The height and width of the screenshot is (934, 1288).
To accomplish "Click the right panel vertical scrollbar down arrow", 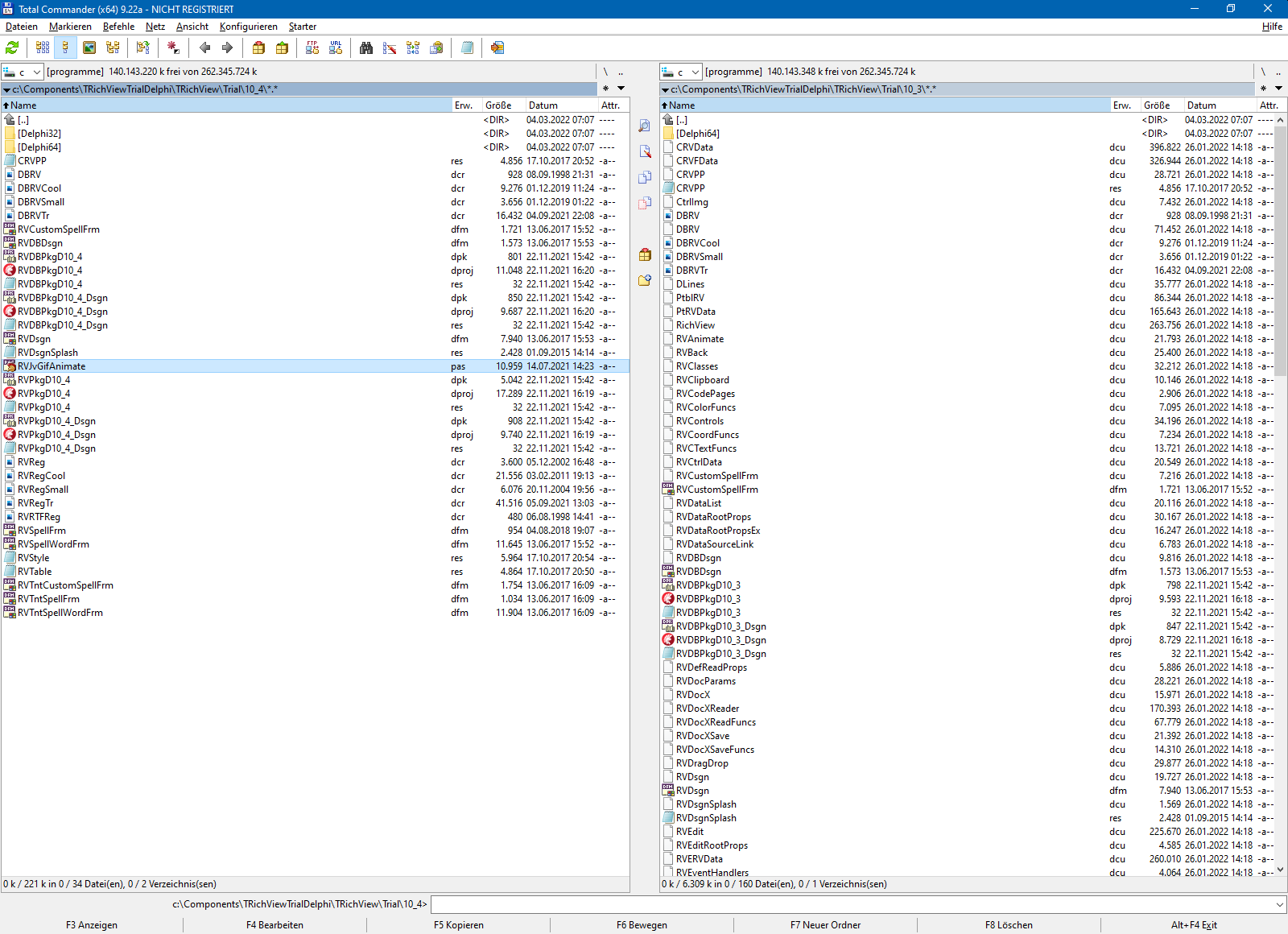I will [1280, 870].
